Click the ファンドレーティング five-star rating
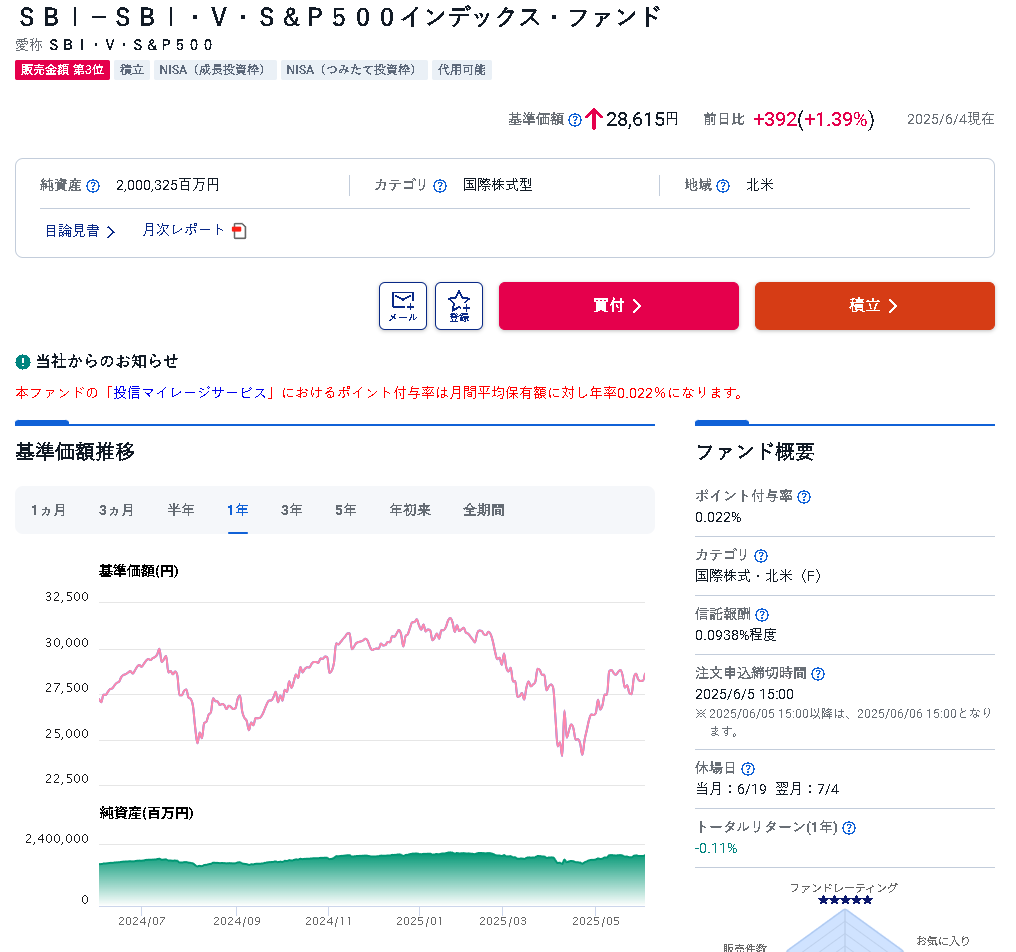1016x952 pixels. (x=845, y=900)
